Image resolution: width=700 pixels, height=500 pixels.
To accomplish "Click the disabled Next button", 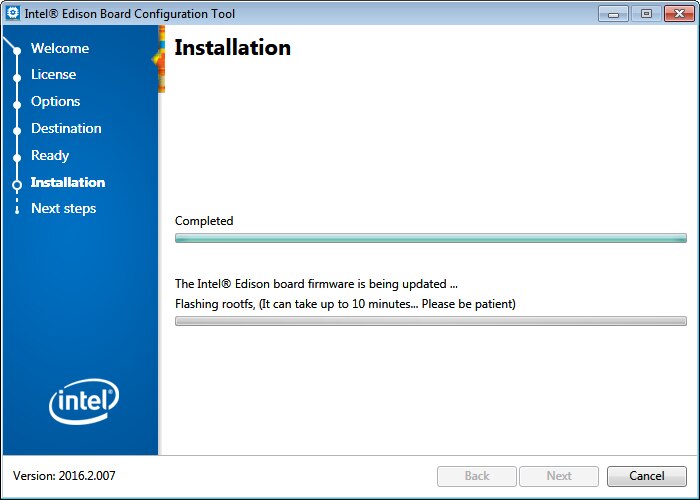I will (x=559, y=476).
